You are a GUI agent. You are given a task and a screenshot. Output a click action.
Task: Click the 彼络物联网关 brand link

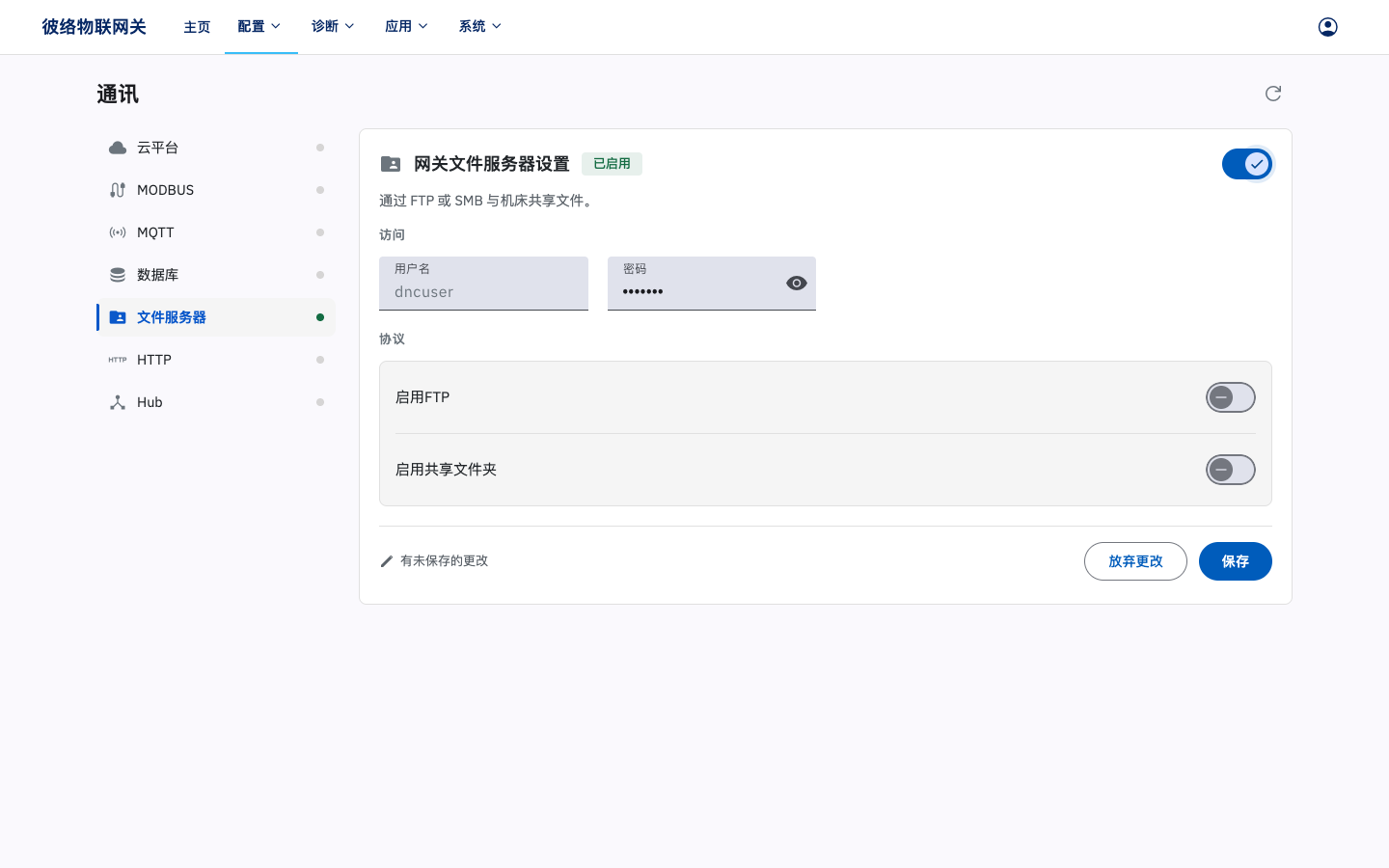[x=94, y=27]
